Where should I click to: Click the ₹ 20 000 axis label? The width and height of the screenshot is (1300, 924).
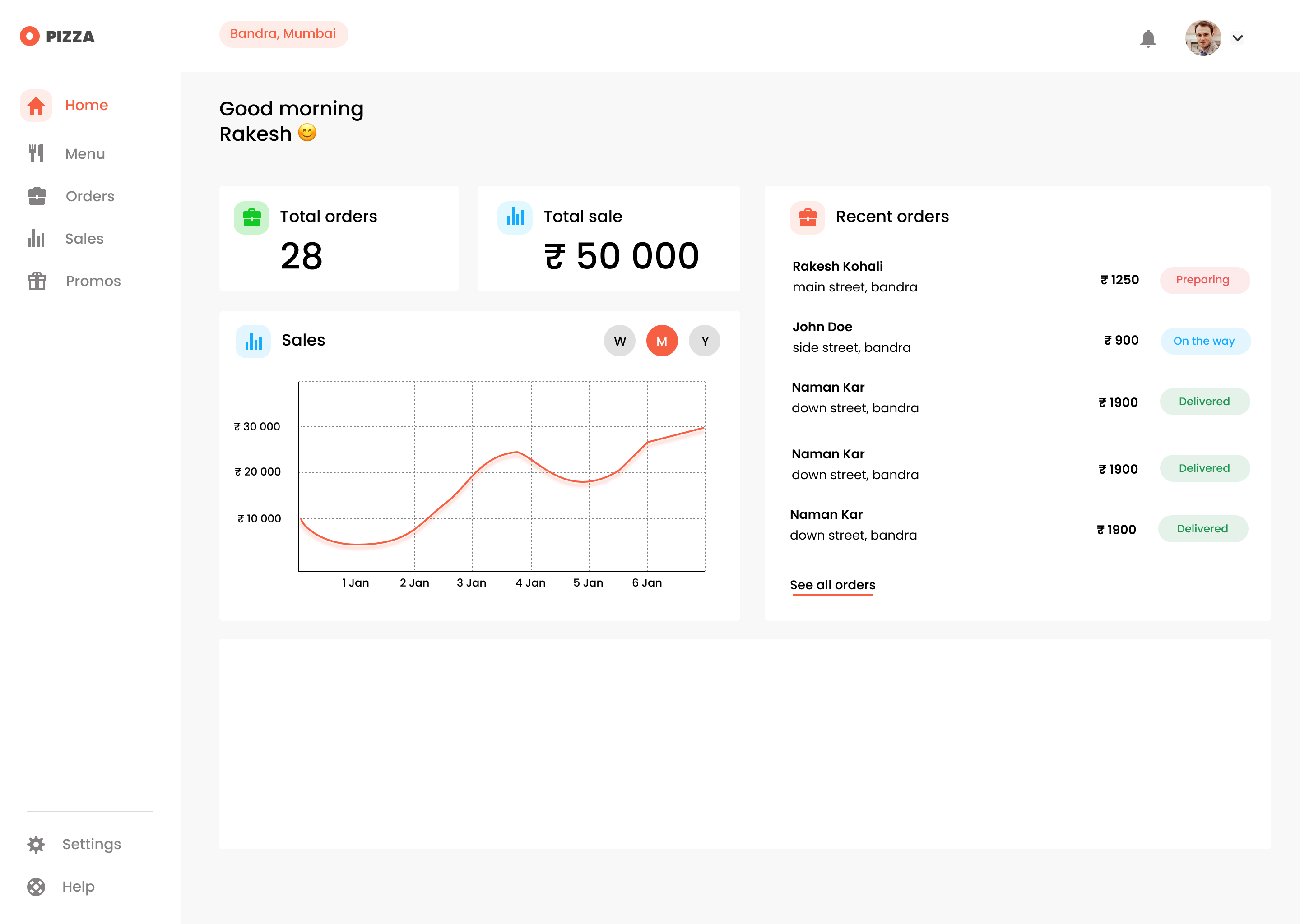(258, 471)
